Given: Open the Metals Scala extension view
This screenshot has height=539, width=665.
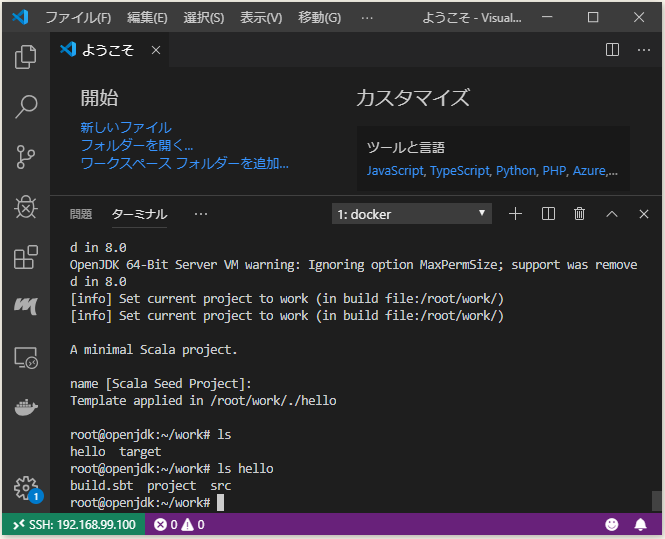Looking at the screenshot, I should pyautogui.click(x=26, y=306).
